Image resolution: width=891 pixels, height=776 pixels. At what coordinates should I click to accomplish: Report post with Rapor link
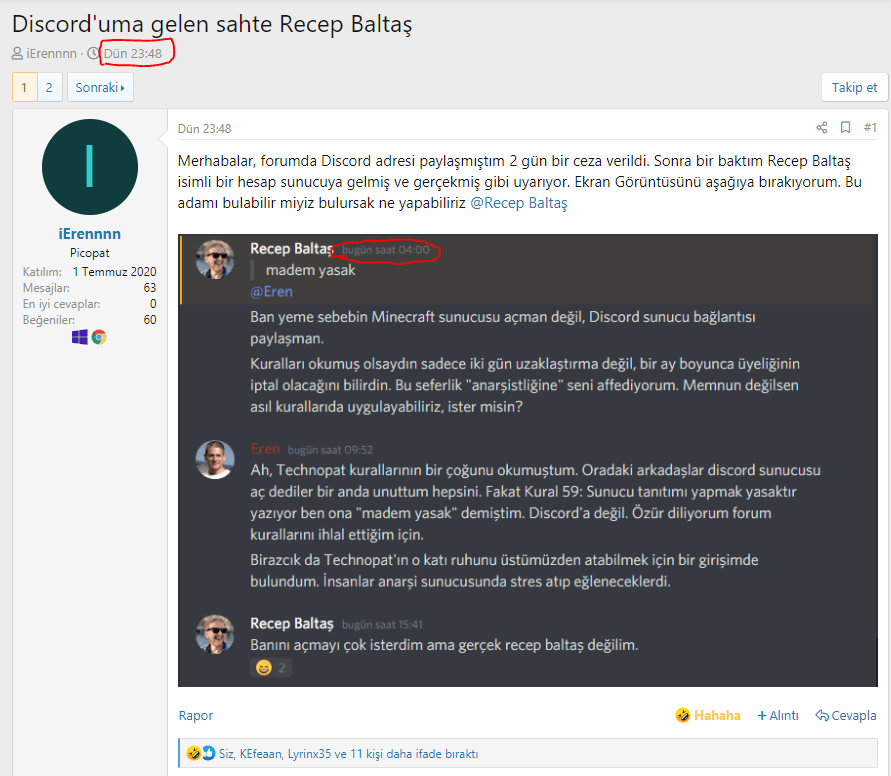196,716
